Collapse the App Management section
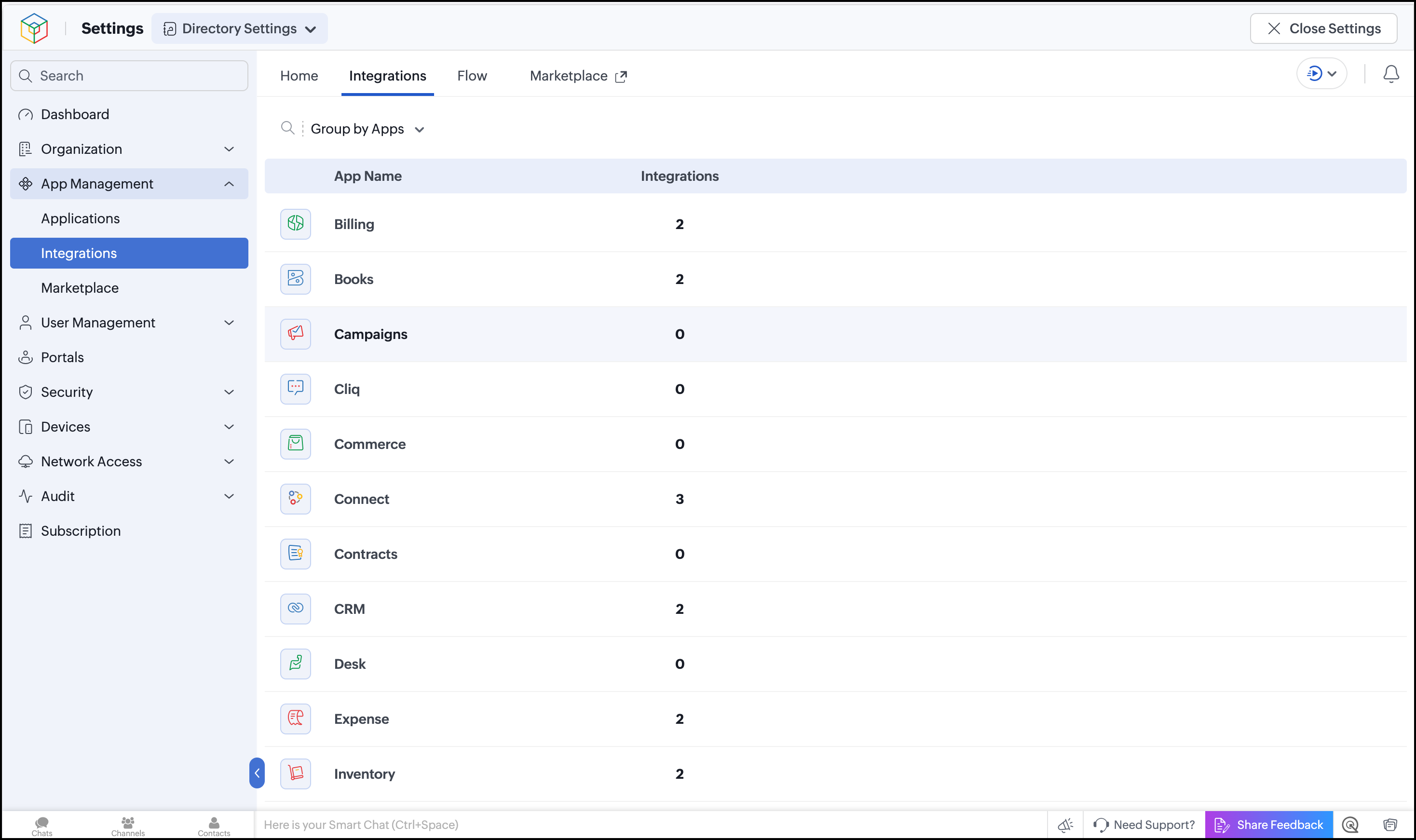This screenshot has height=840, width=1416. [x=129, y=183]
